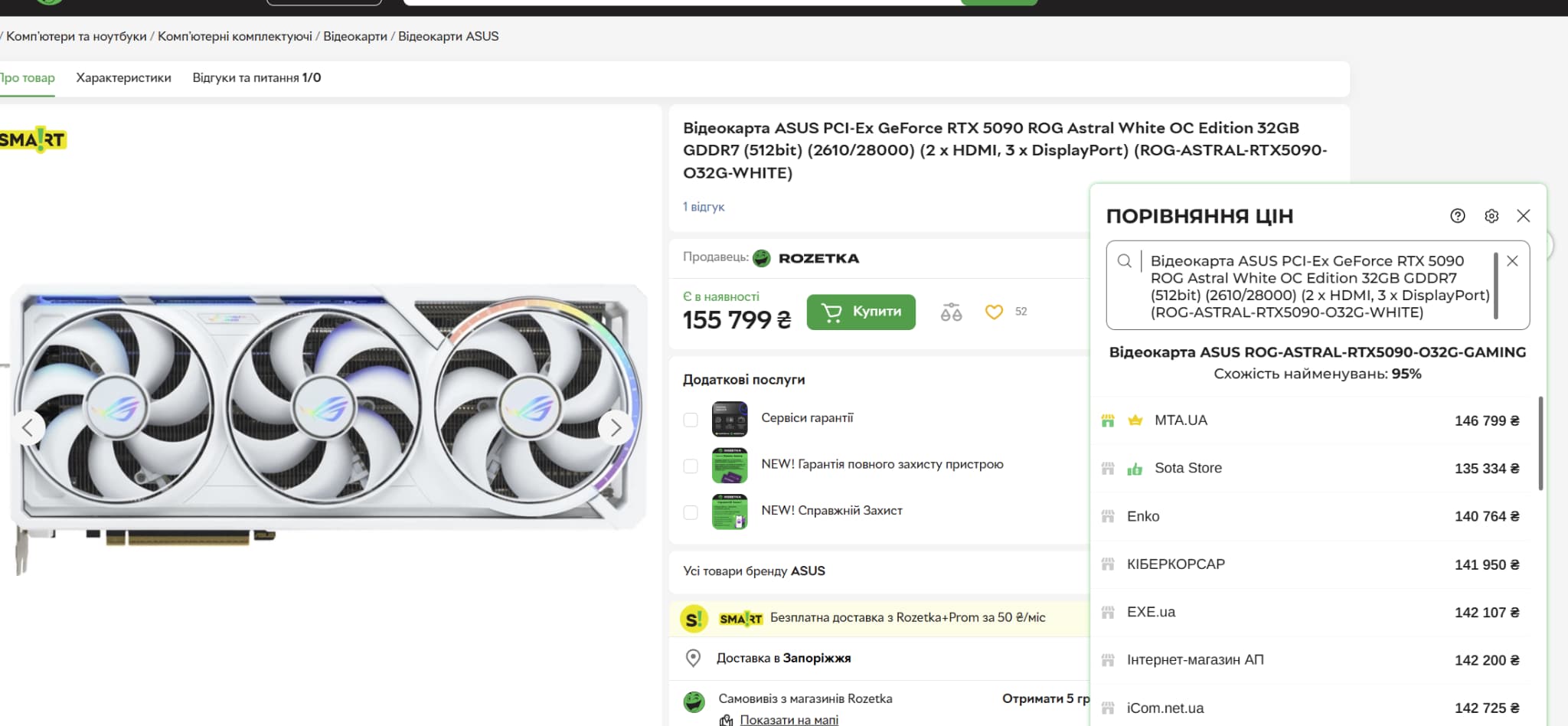The height and width of the screenshot is (726, 1568).
Task: Switch to the Характеристики tab
Action: [x=122, y=77]
